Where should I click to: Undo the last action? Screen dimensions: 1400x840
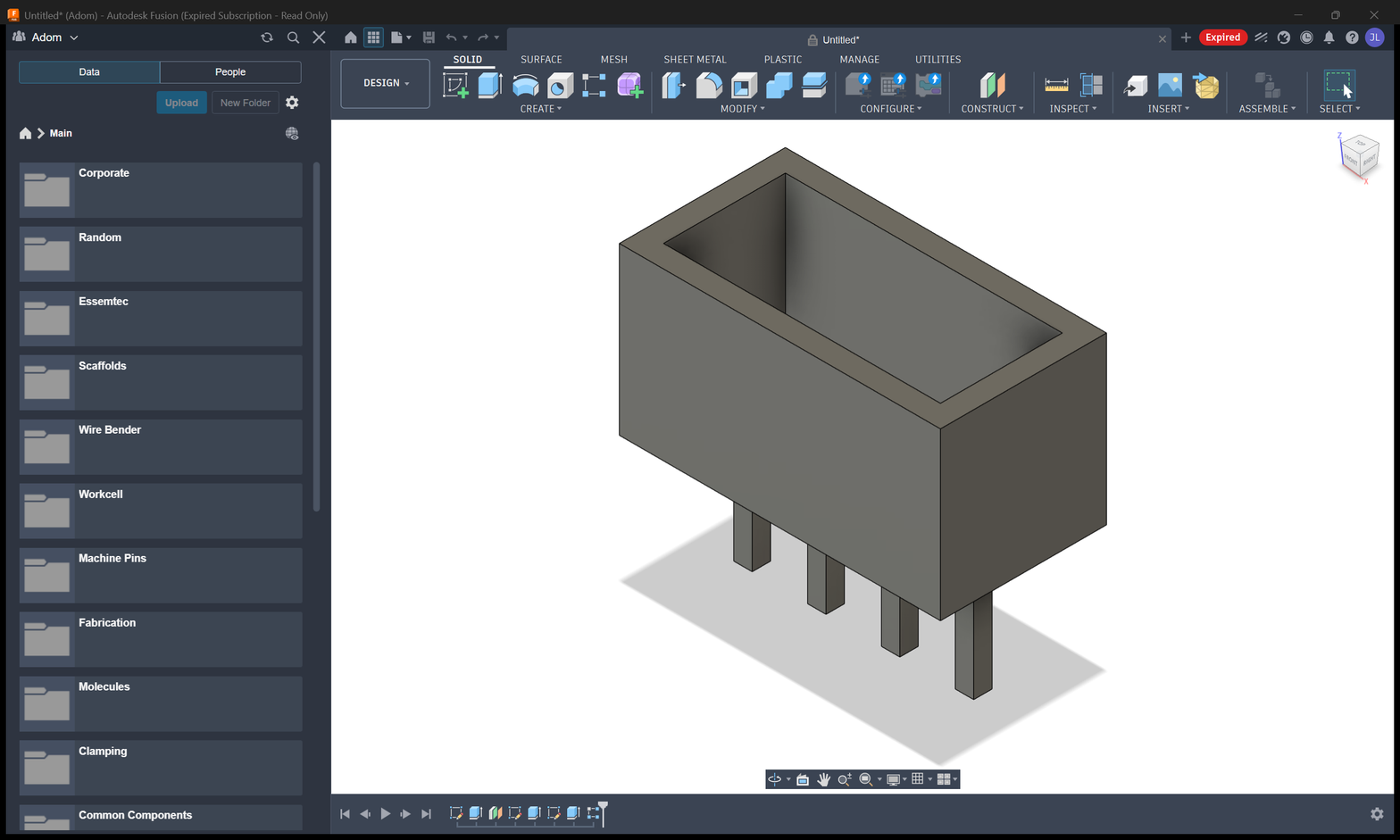pos(452,37)
